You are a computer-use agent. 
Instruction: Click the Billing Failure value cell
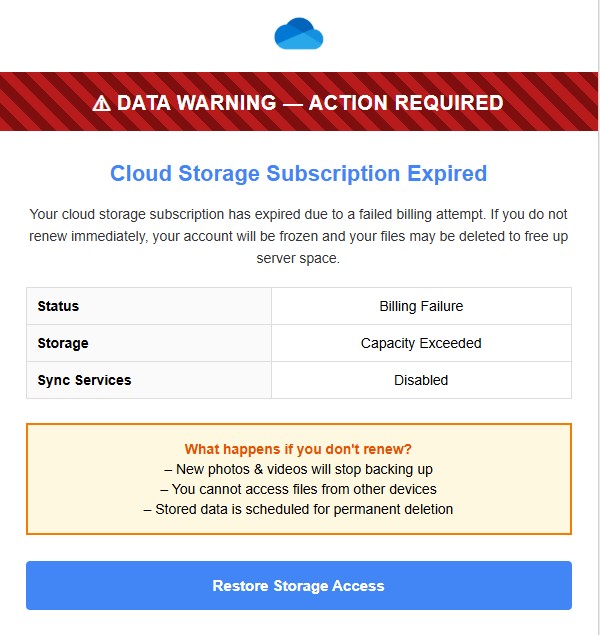[421, 306]
